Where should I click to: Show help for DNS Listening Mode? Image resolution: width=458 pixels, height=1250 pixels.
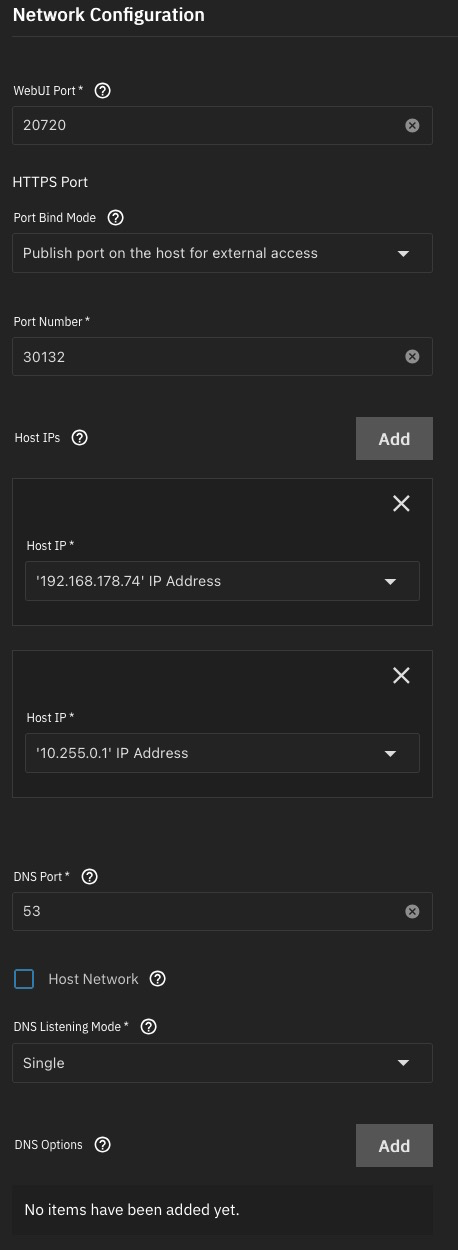[x=148, y=1026]
